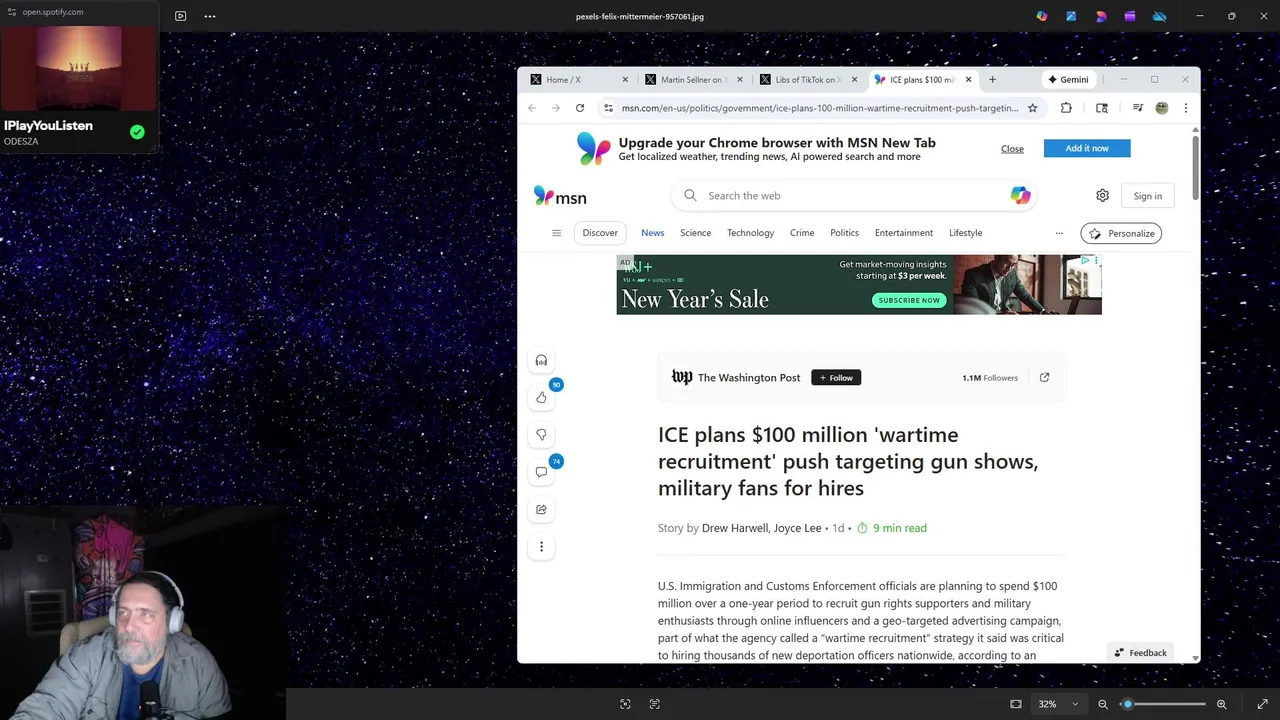Click the Search the web field

(853, 196)
